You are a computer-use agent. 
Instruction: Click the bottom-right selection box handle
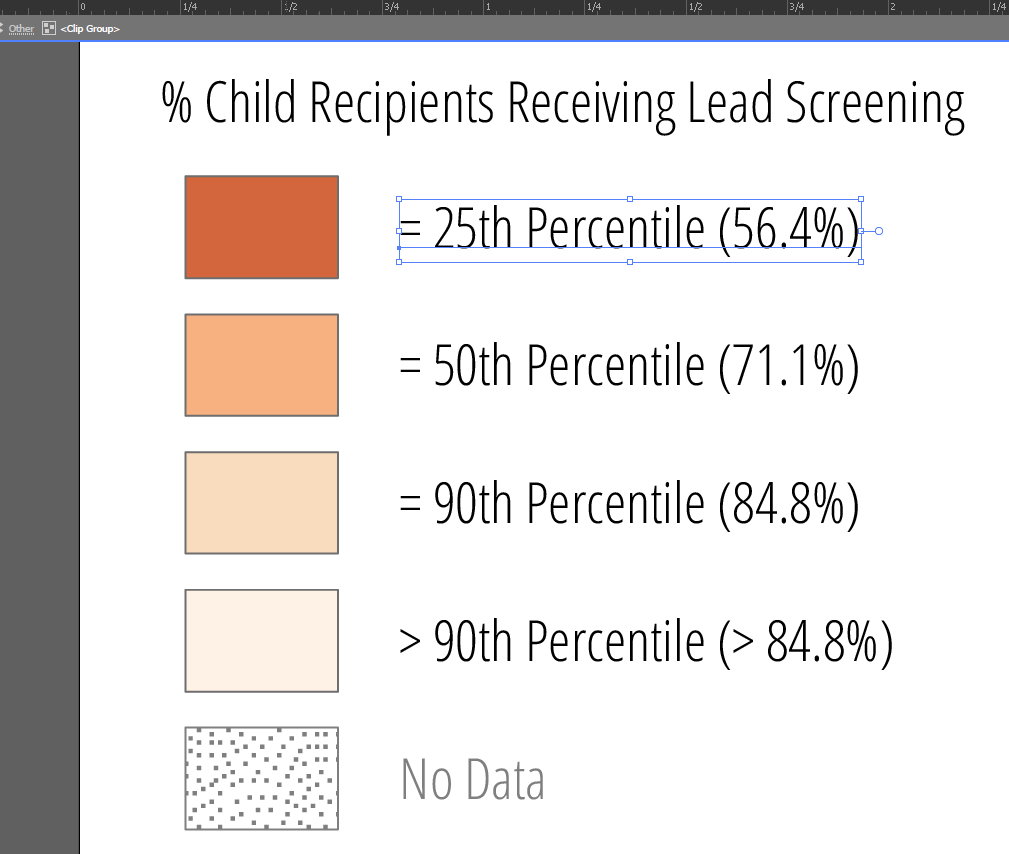pos(861,262)
